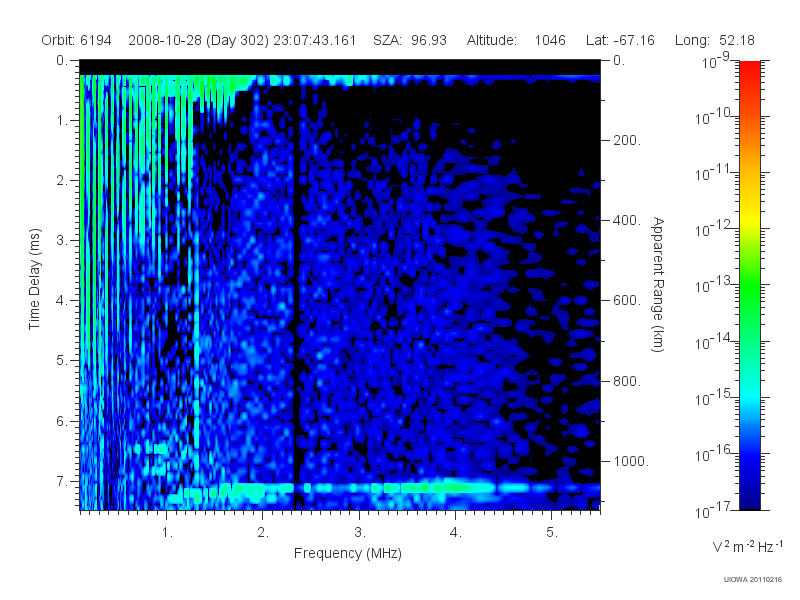Click the 'UIOWA 20110216' footer text
This screenshot has width=800, height=600.
tap(753, 580)
